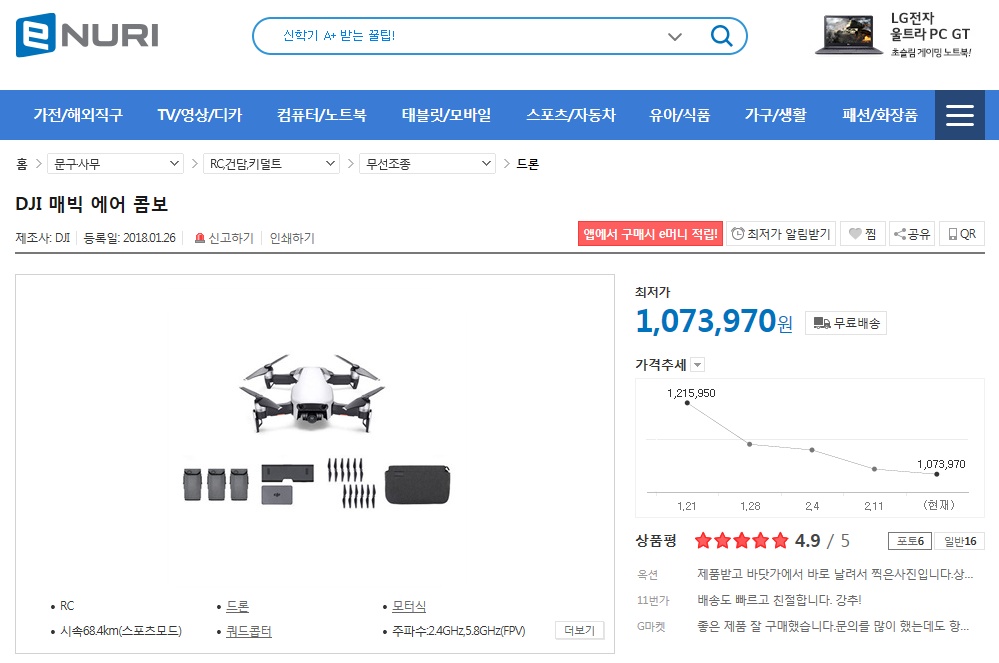This screenshot has width=999, height=663.
Task: Open the 태블릿/모바일 menu
Action: point(446,115)
